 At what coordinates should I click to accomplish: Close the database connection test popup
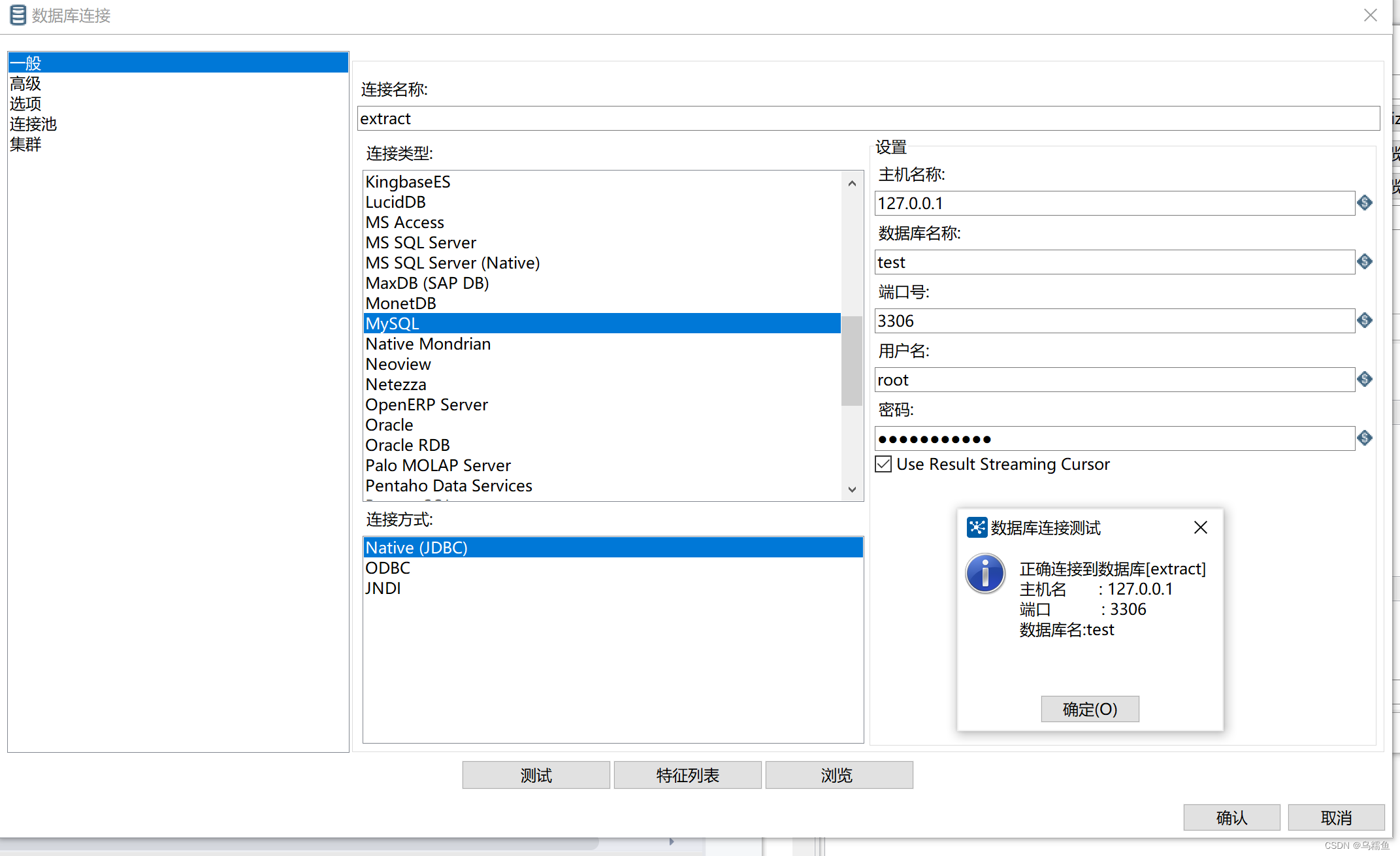[x=1200, y=527]
